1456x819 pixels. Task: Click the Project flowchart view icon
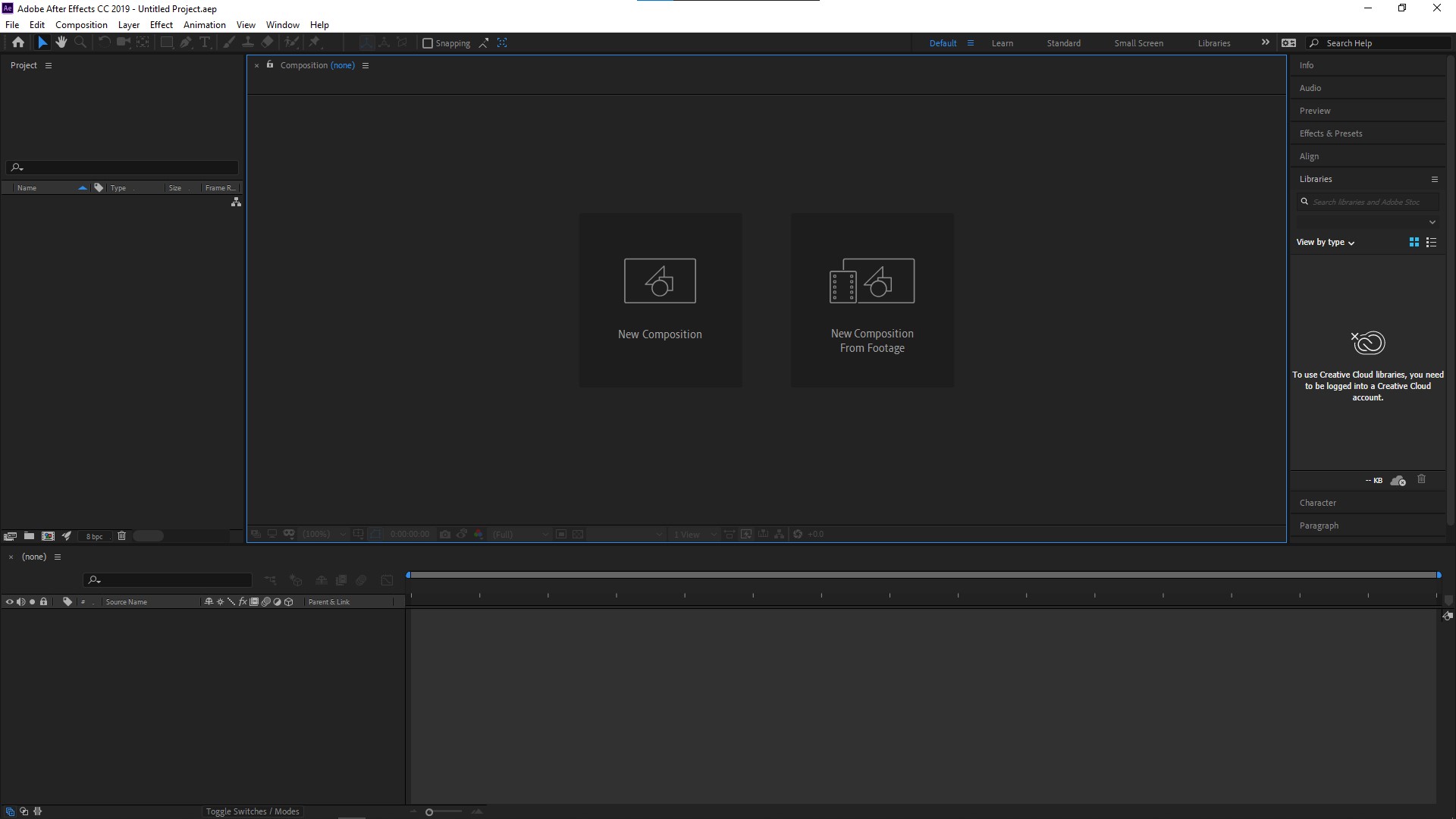[236, 202]
